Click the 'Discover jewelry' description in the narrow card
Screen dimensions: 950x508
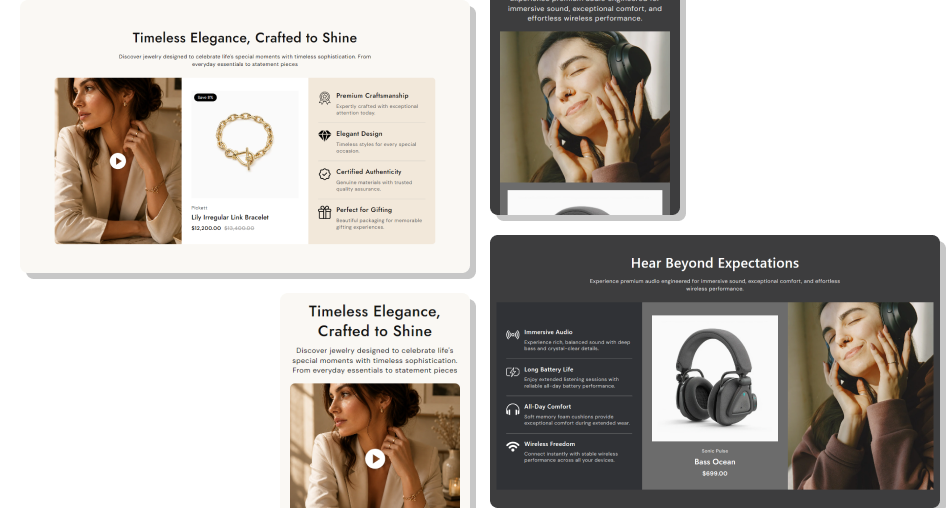tap(374, 360)
